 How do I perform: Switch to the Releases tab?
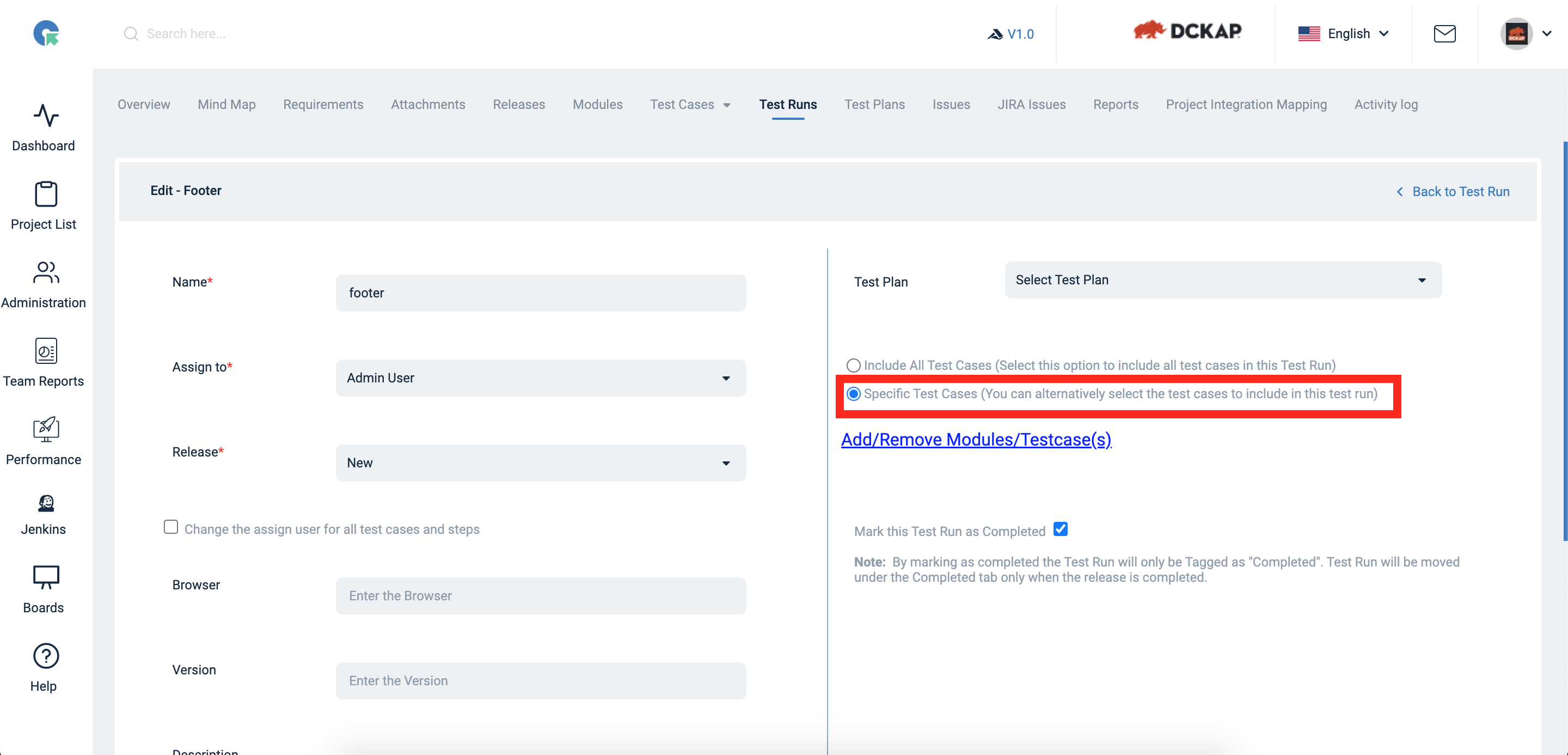519,105
